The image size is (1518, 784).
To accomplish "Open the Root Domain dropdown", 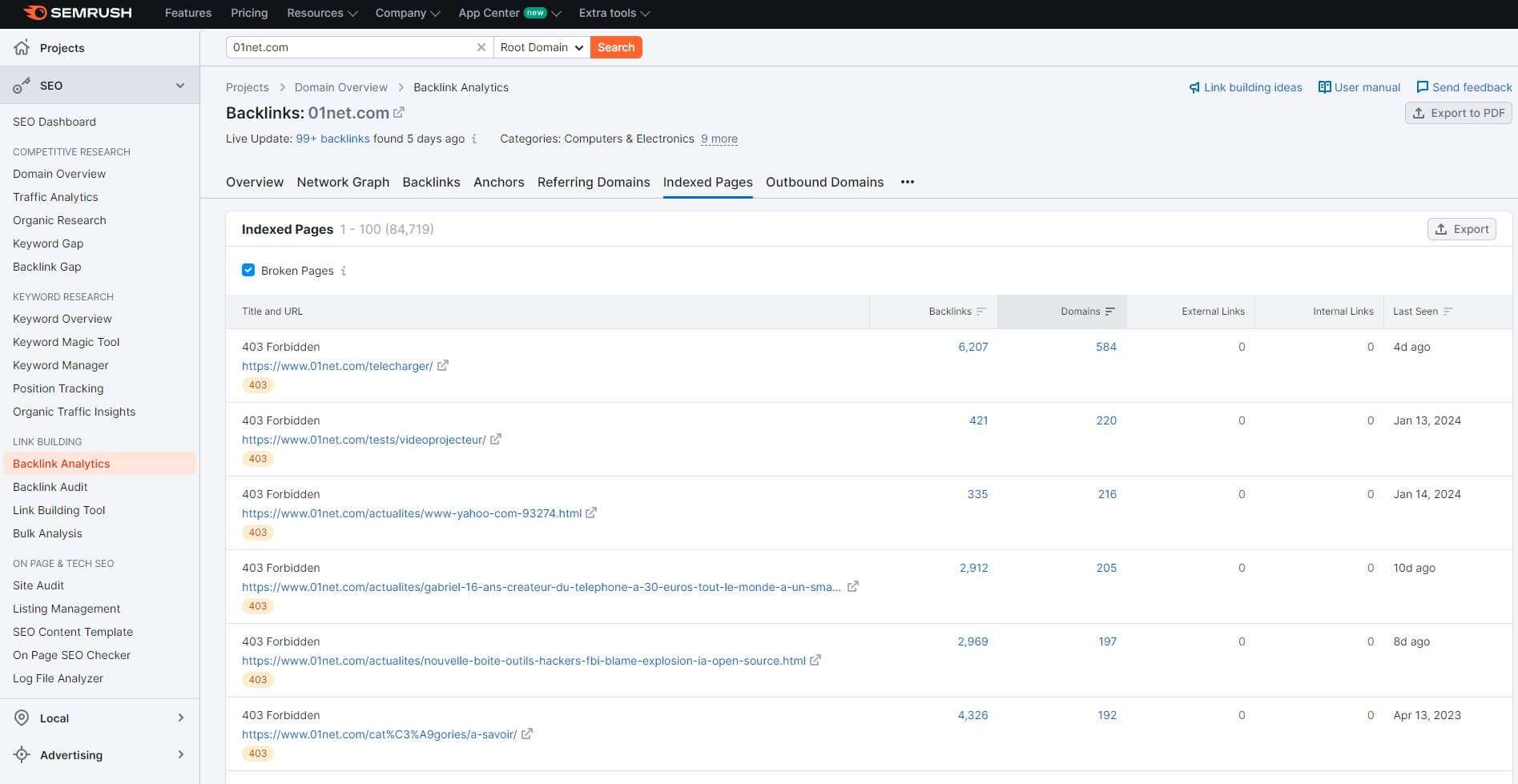I will [542, 47].
